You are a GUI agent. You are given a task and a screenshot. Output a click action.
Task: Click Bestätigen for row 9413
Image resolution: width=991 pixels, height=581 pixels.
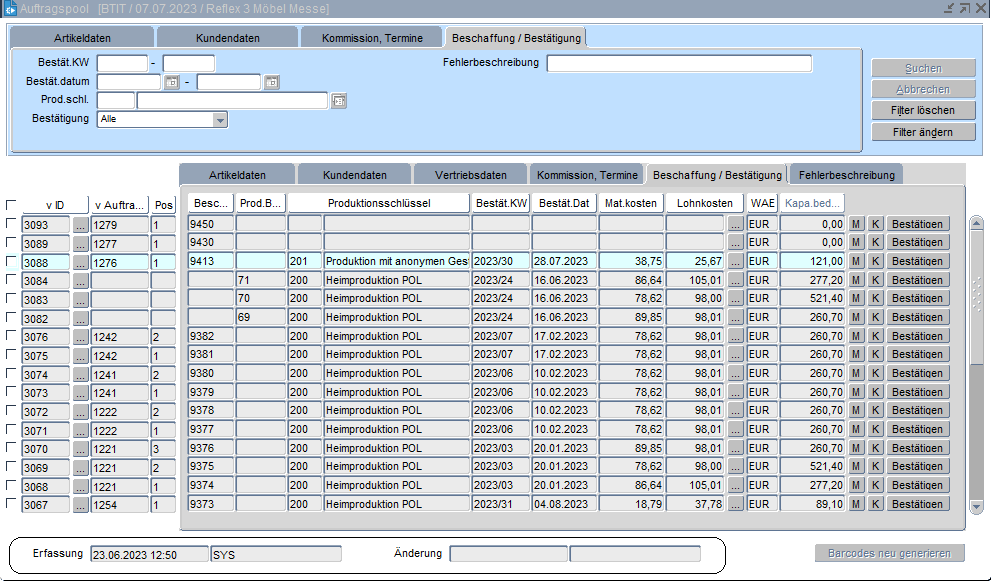tap(917, 261)
